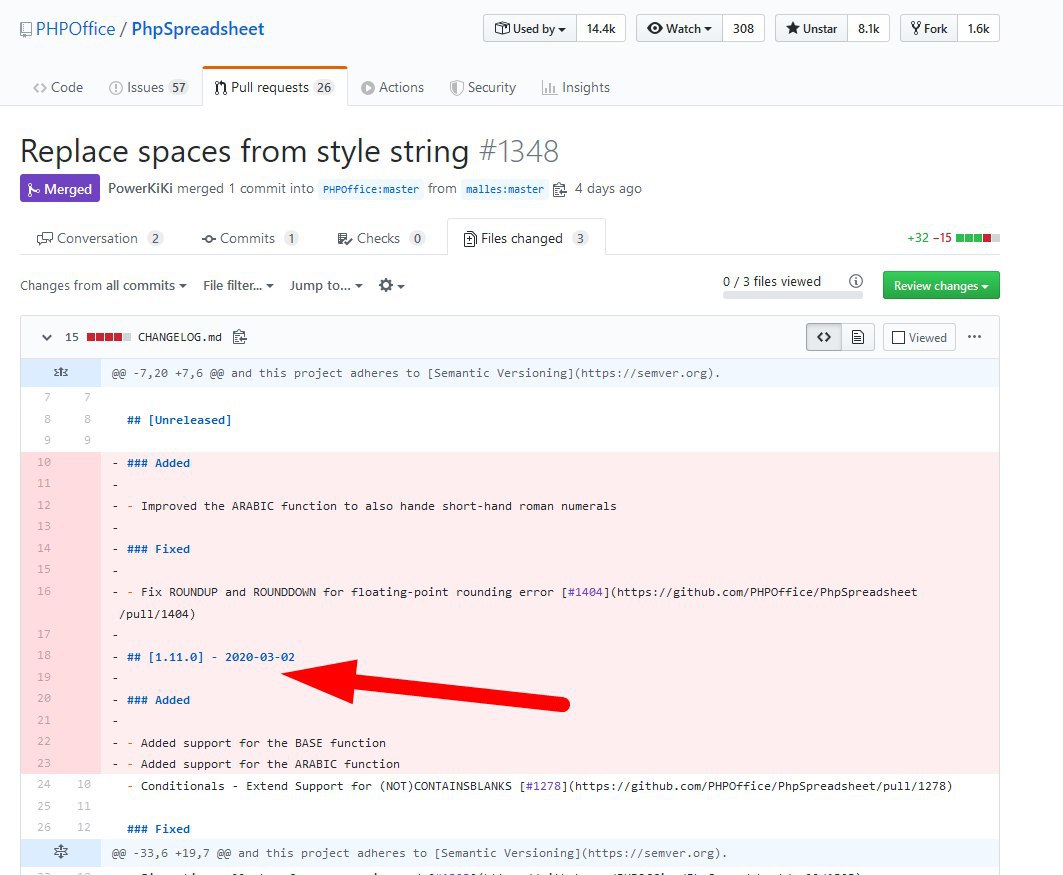Switch to the Issues tab
This screenshot has height=875, width=1063.
(x=148, y=87)
